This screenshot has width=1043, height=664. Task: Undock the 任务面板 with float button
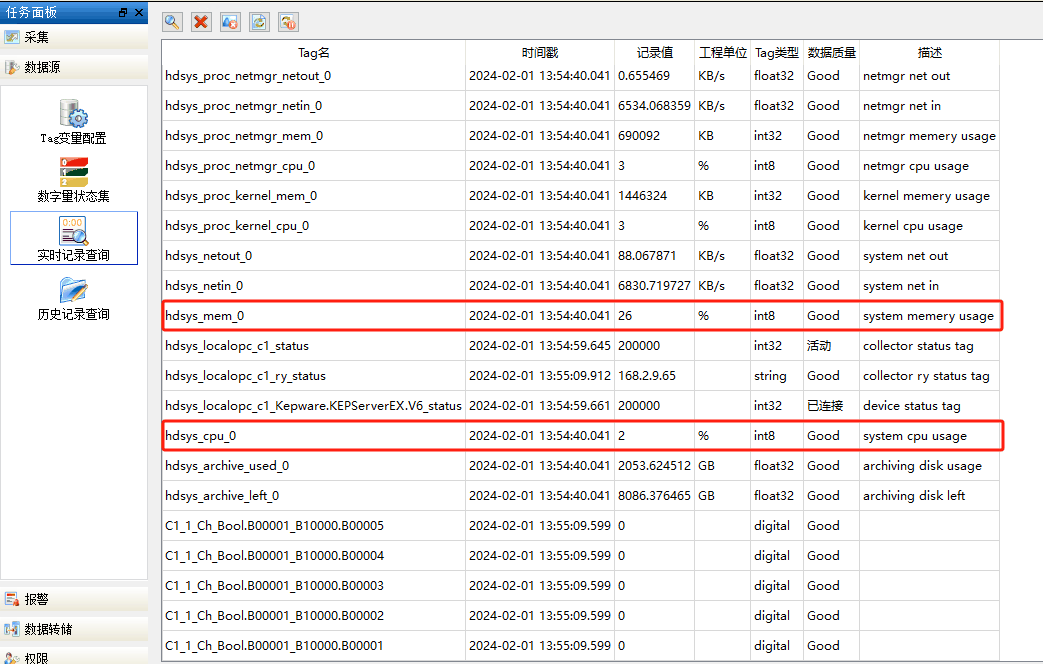tap(123, 13)
